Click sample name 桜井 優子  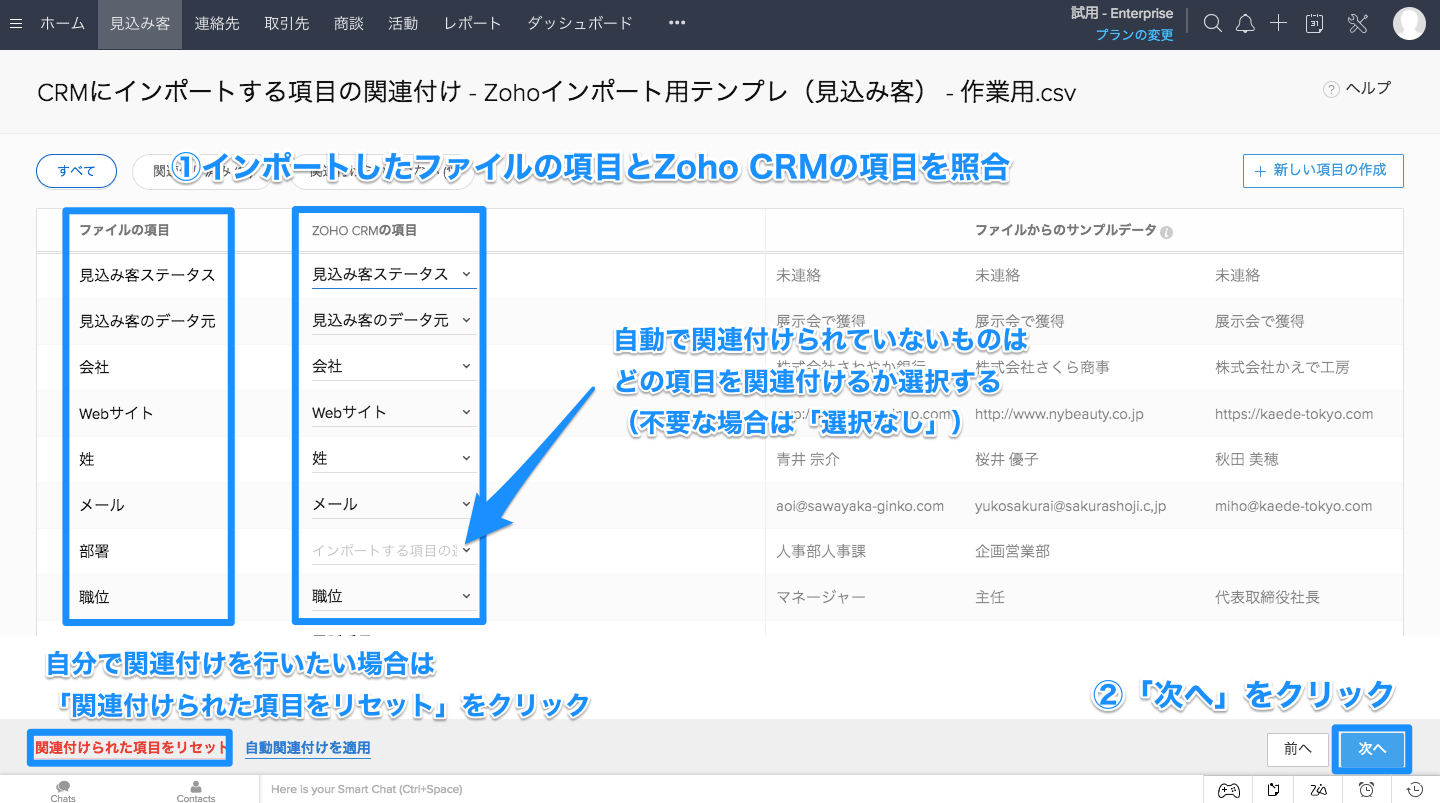1007,460
